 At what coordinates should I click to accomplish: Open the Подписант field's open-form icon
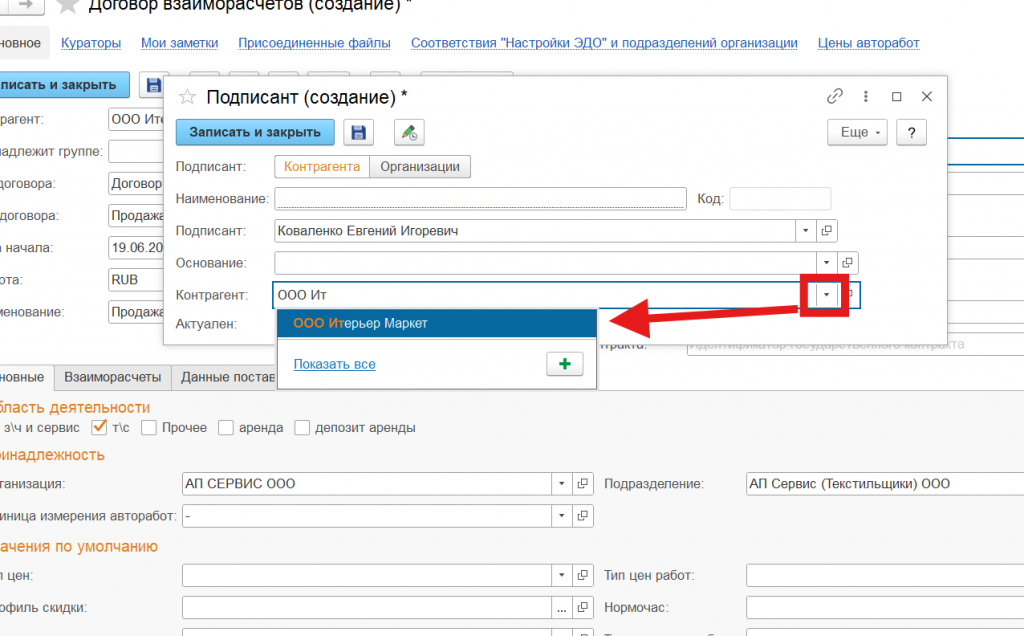827,231
